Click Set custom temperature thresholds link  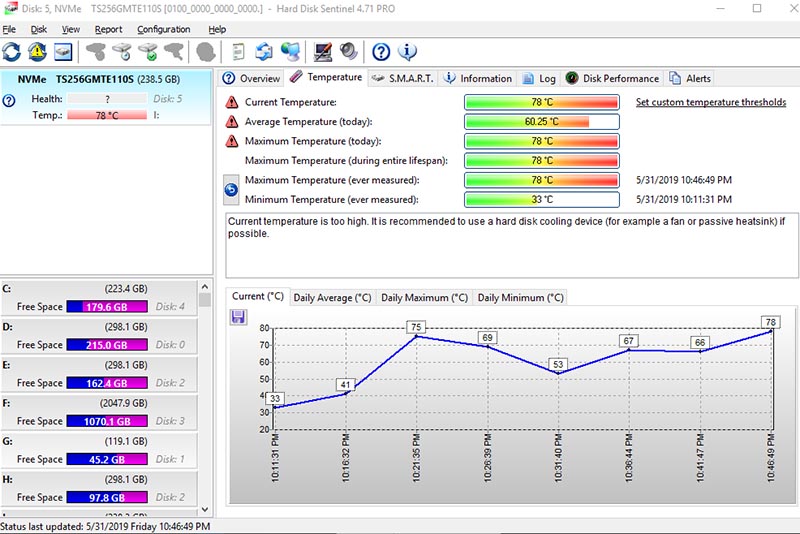tap(711, 102)
